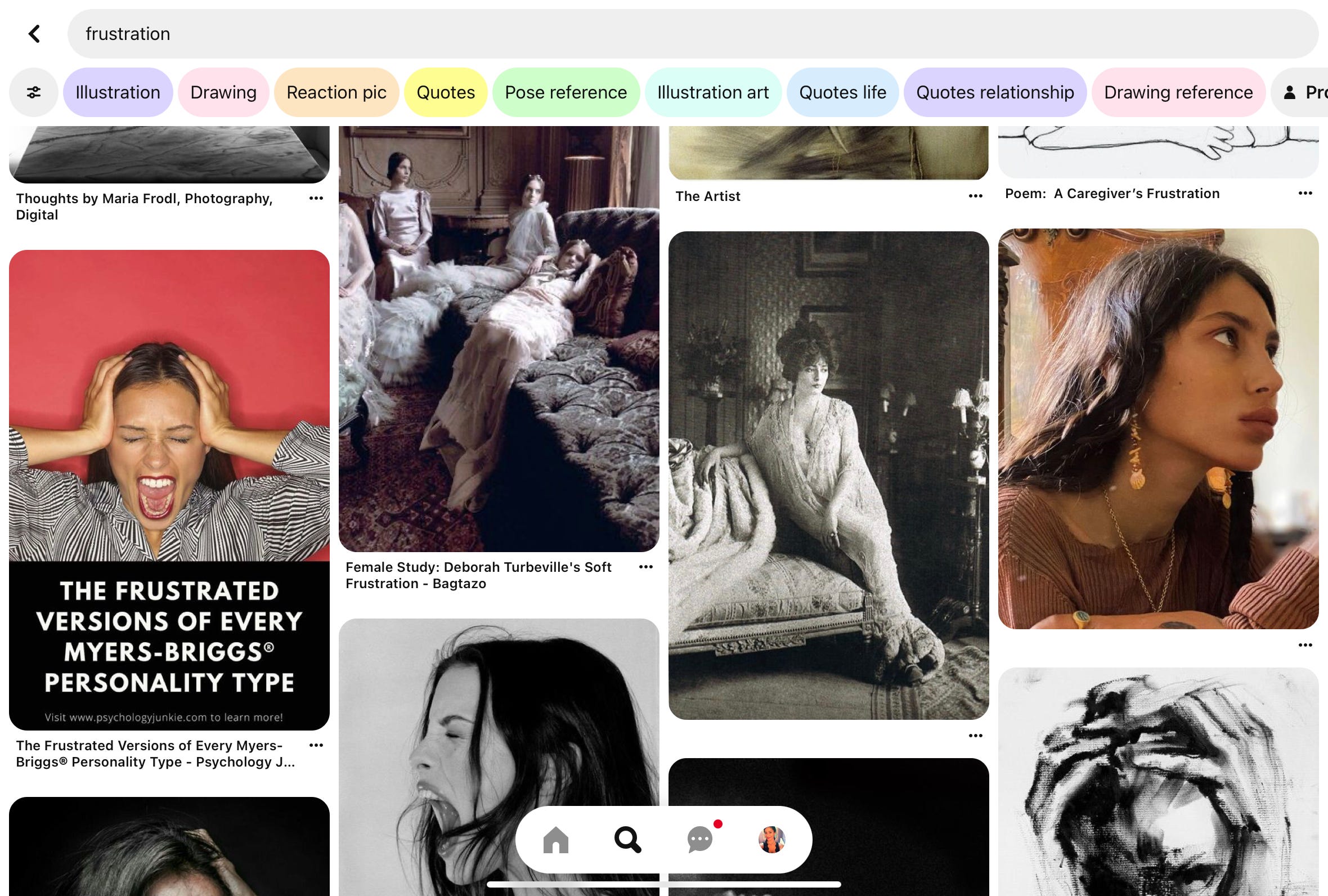Open more options for Myers-Briggs pin
Image resolution: width=1328 pixels, height=896 pixels.
coord(316,745)
